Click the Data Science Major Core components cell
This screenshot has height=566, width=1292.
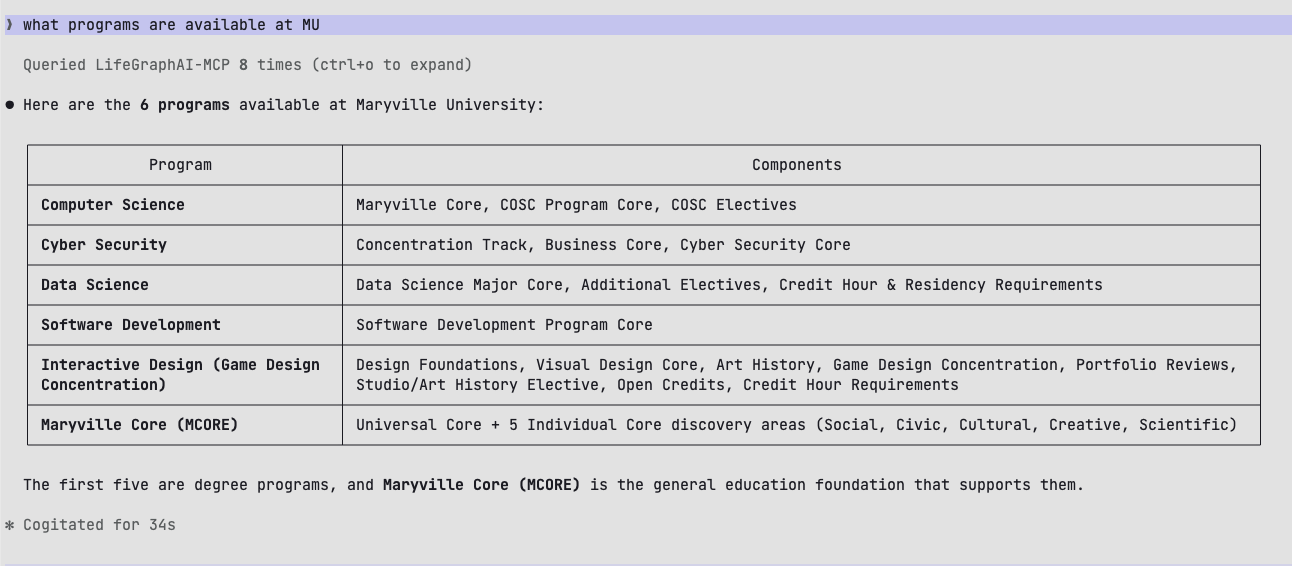[729, 285]
